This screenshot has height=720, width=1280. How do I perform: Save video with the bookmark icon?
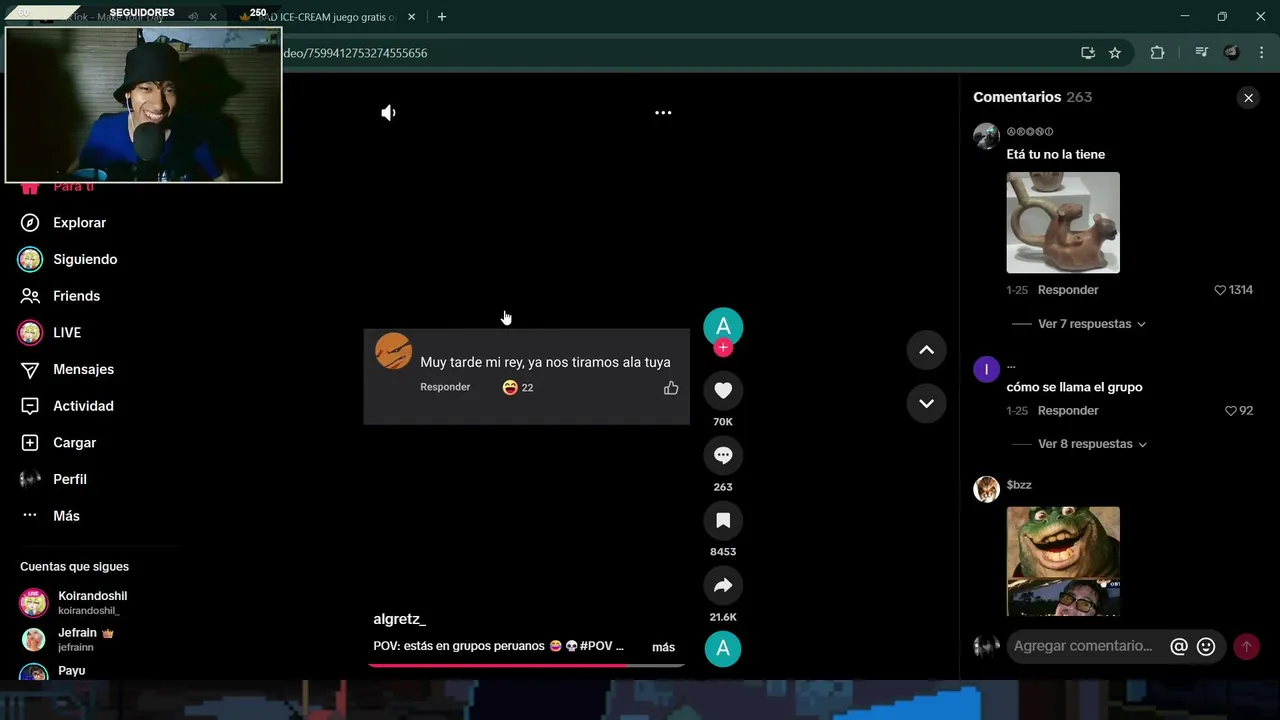point(723,520)
